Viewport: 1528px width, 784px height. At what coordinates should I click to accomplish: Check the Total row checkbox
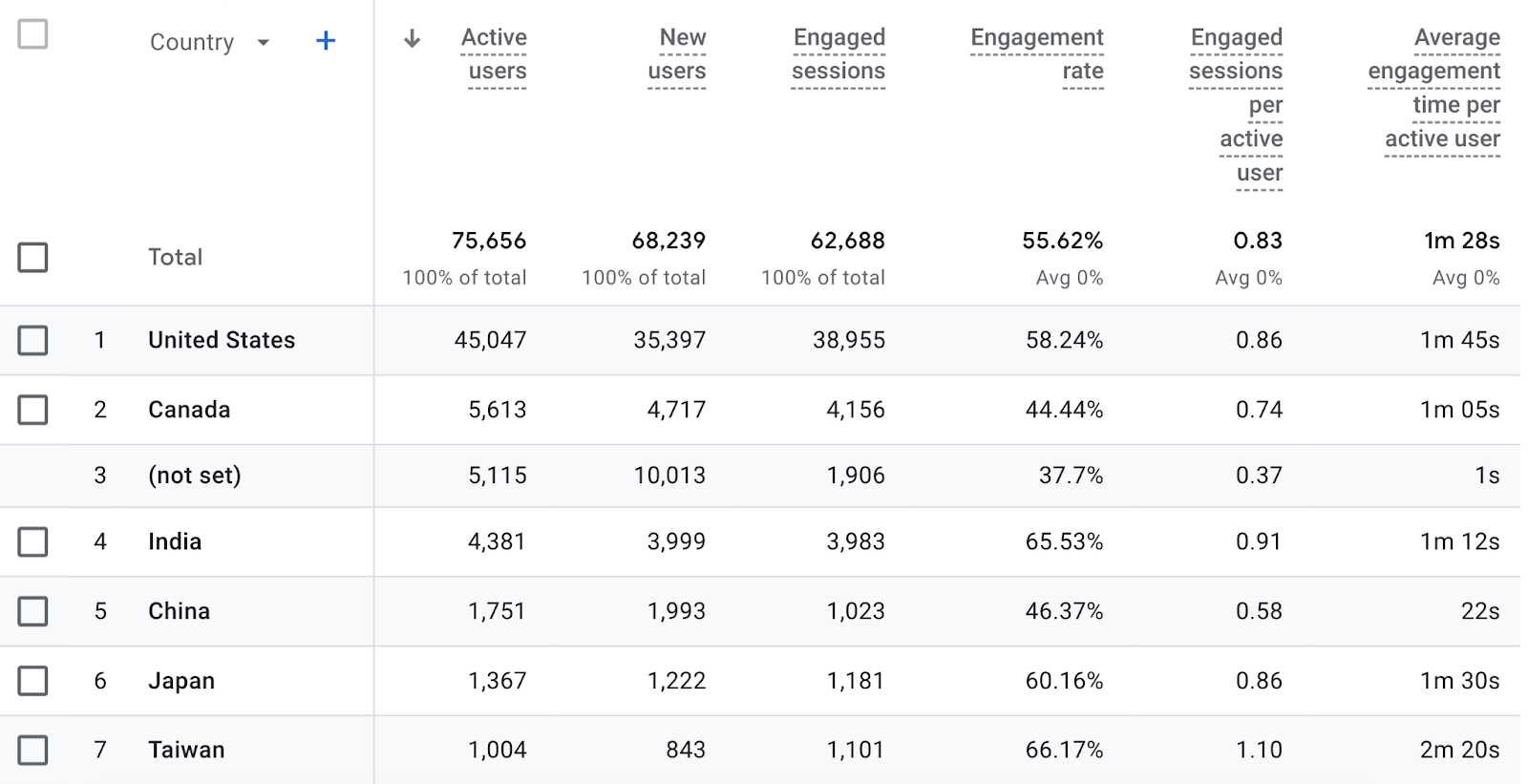(32, 257)
